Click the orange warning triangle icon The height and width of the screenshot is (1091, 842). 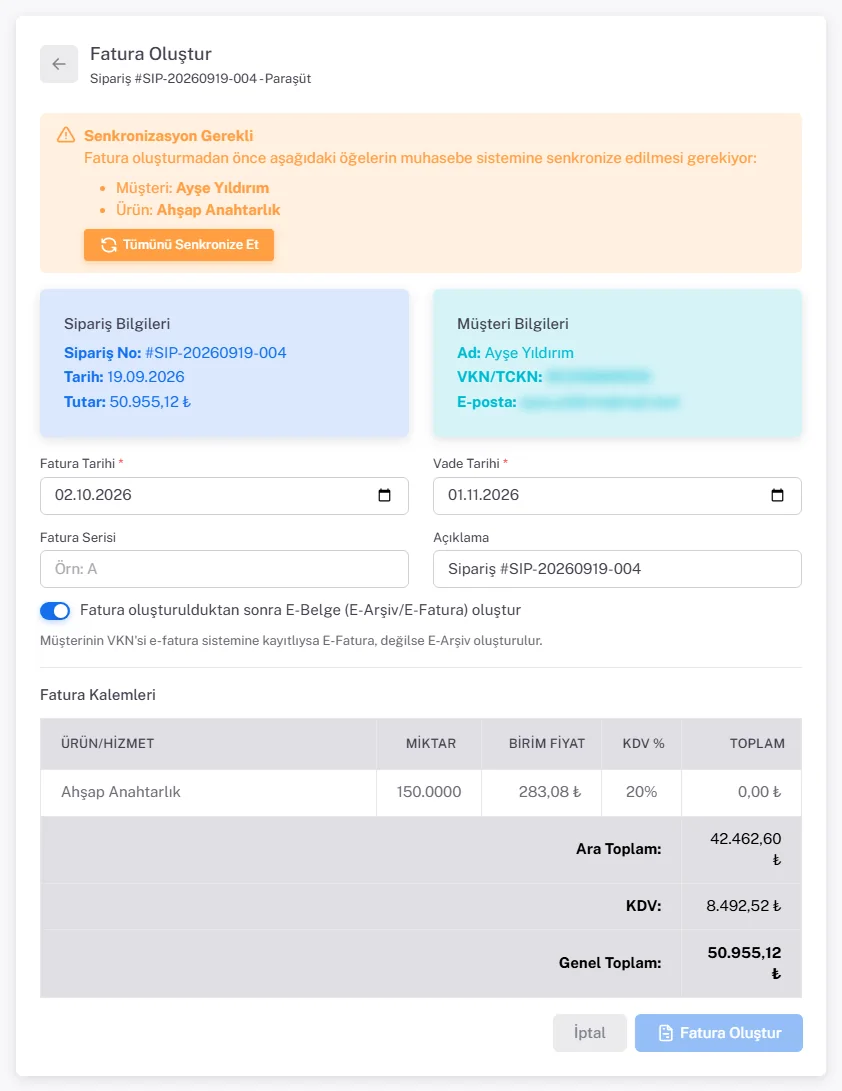pos(66,135)
